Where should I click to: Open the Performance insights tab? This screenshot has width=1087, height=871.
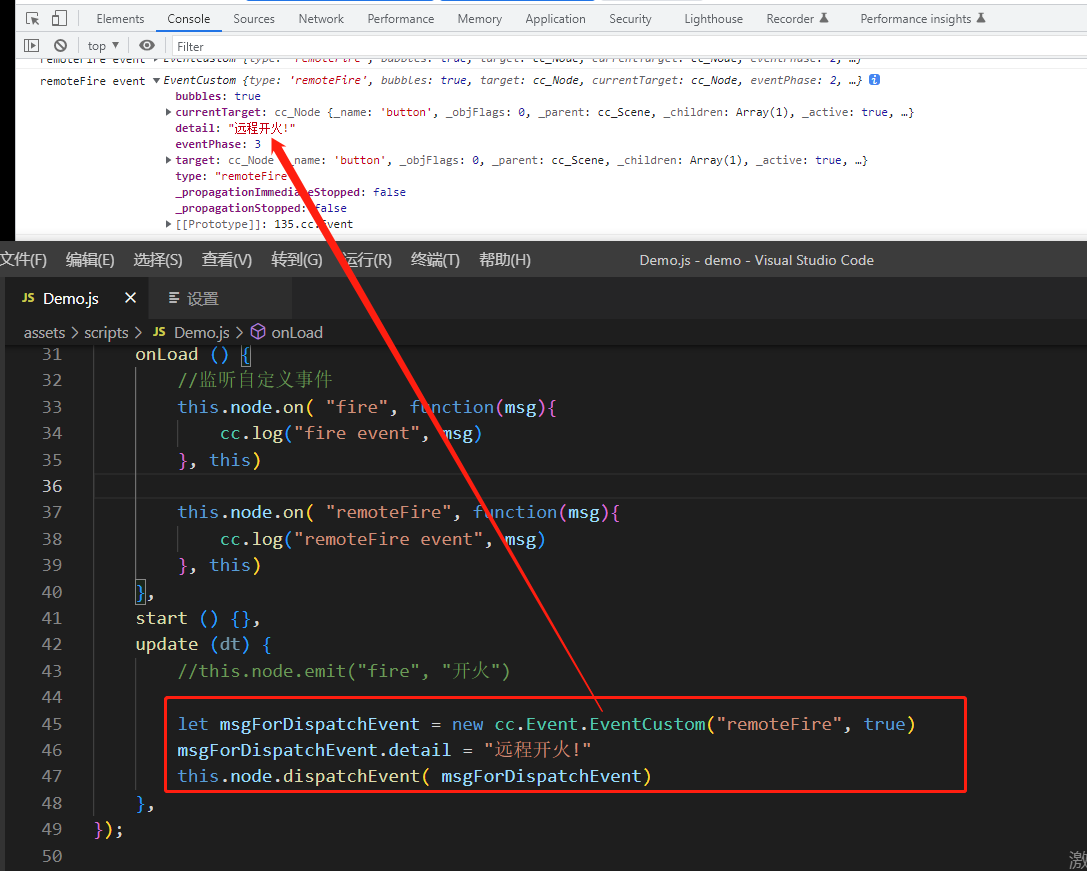point(923,19)
